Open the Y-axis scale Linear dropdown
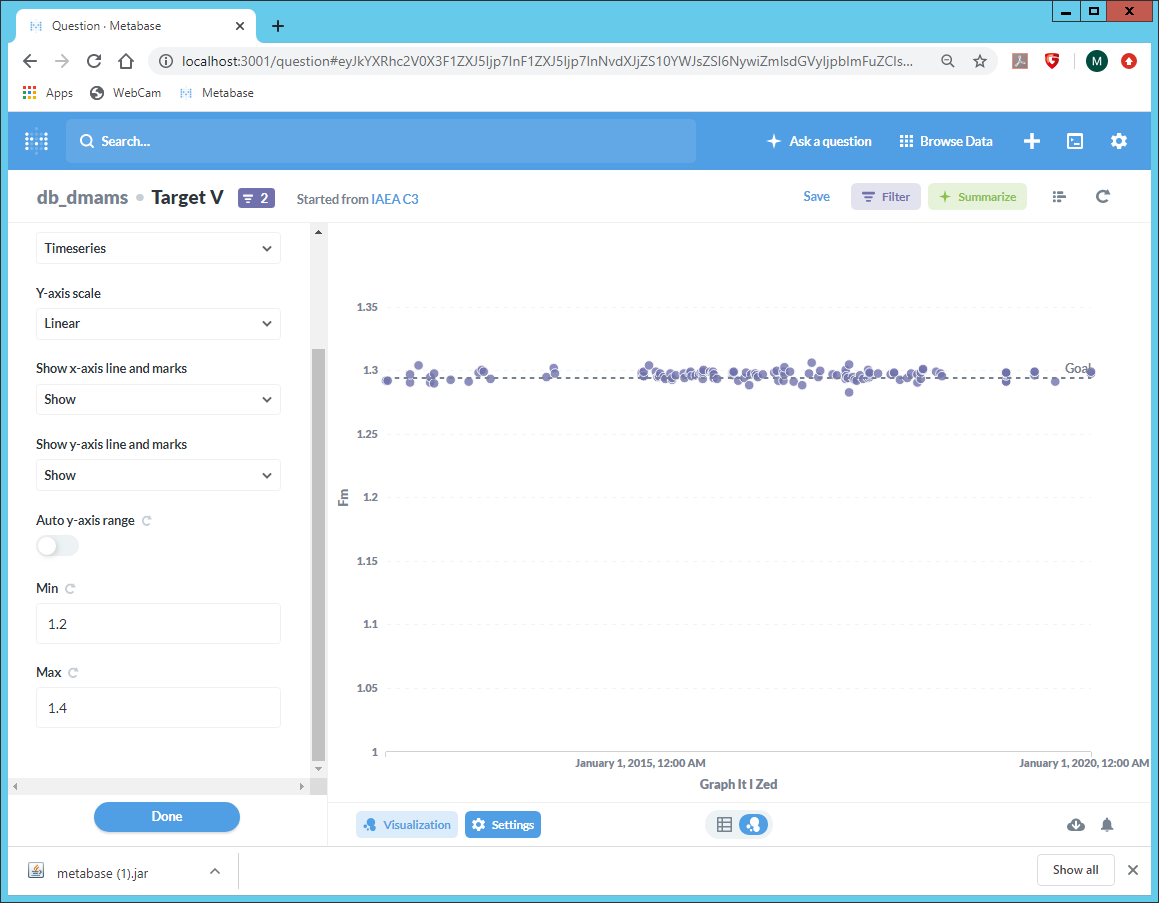This screenshot has height=903, width=1159. [x=158, y=324]
